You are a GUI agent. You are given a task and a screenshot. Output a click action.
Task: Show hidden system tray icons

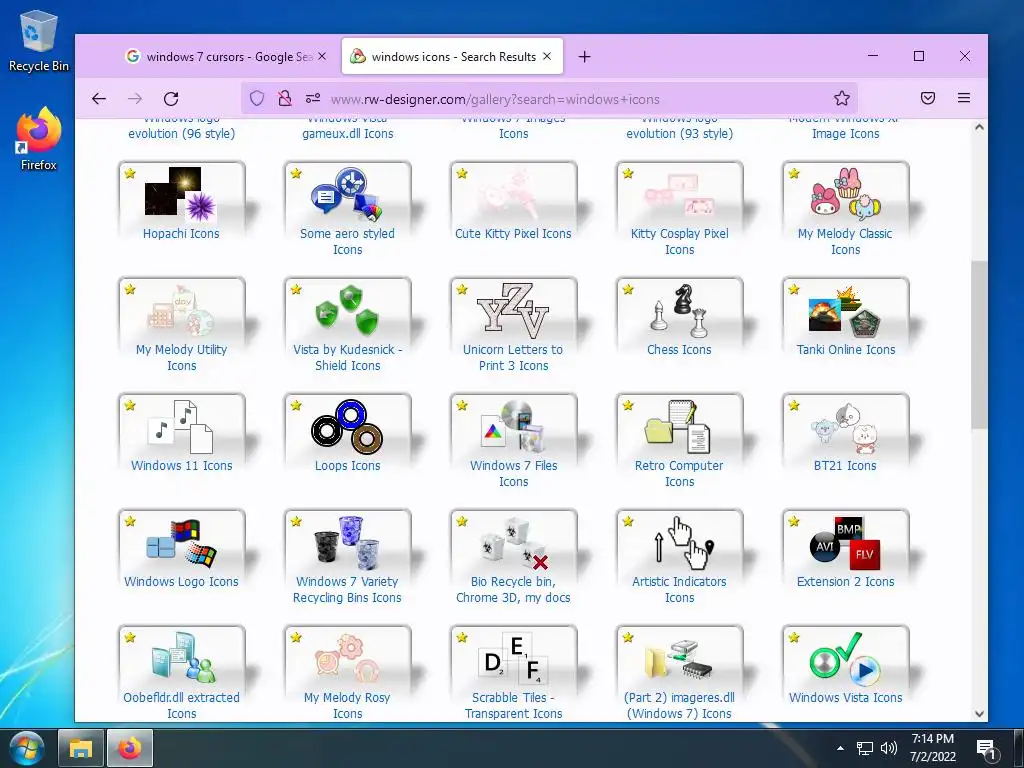pyautogui.click(x=840, y=748)
